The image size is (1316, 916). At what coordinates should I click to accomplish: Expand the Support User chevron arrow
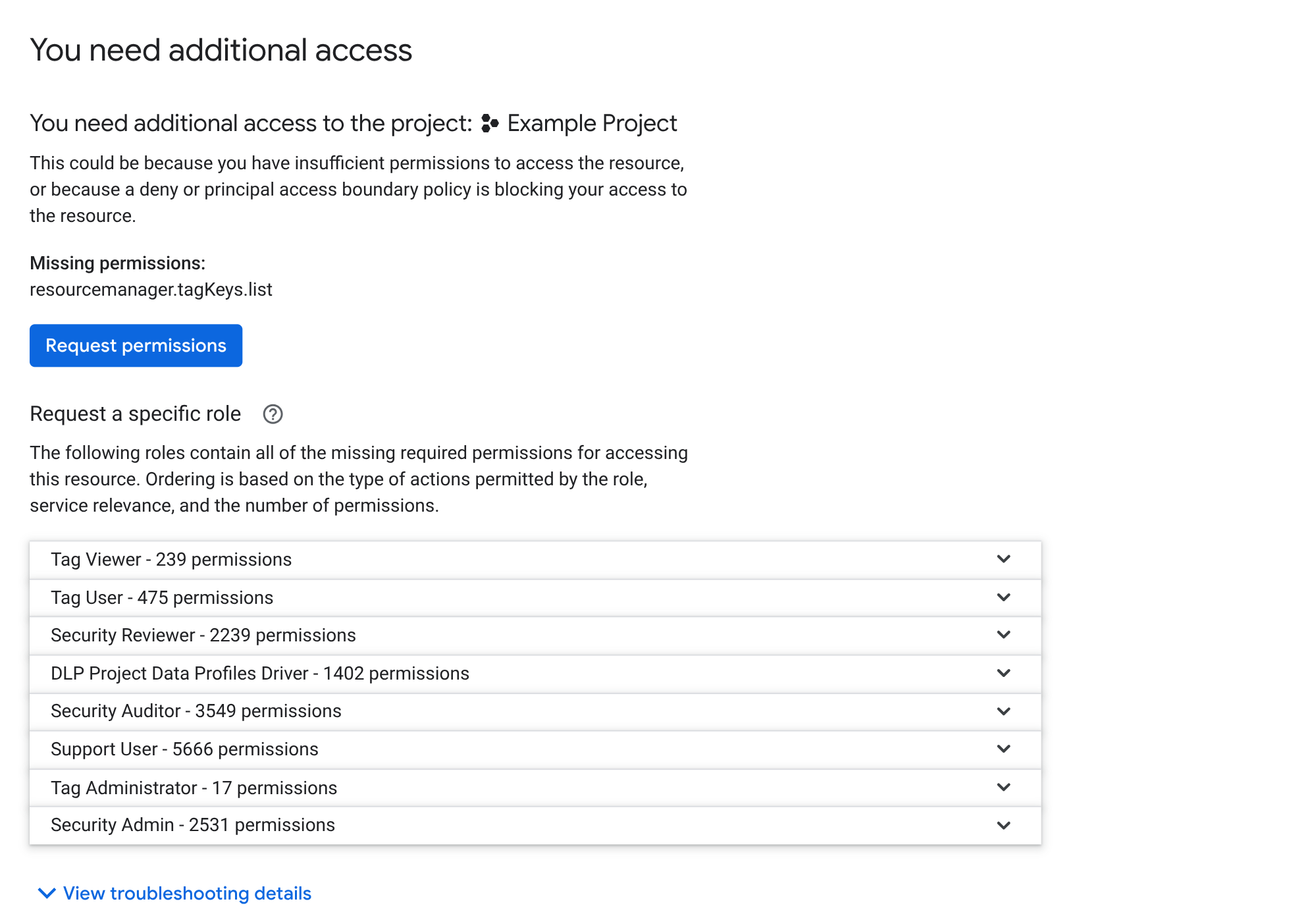[x=1003, y=749]
